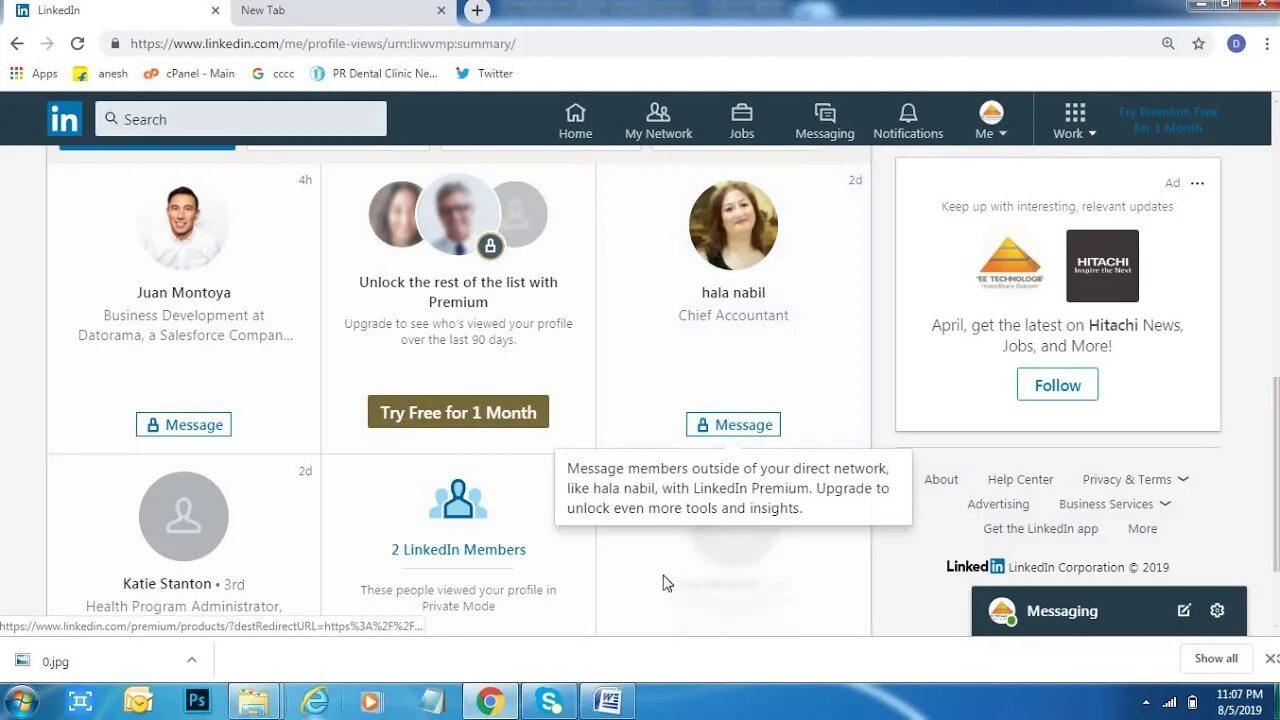Open the Windows Start button
This screenshot has width=1280, height=720.
click(x=21, y=701)
